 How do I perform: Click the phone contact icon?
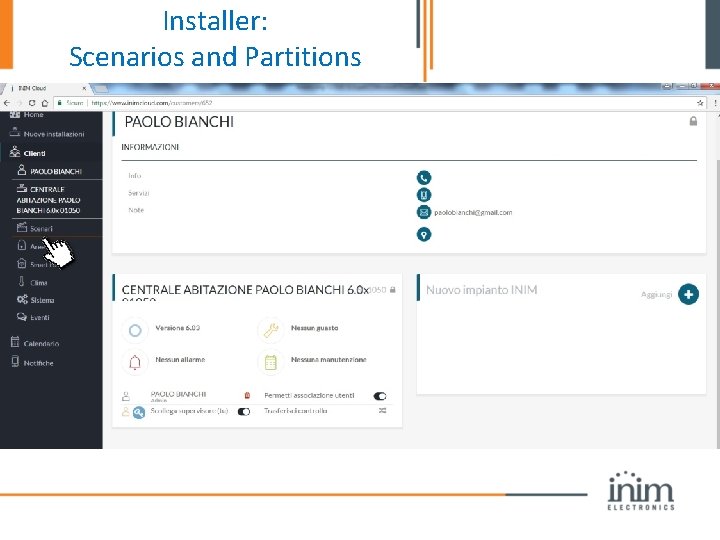point(424,177)
